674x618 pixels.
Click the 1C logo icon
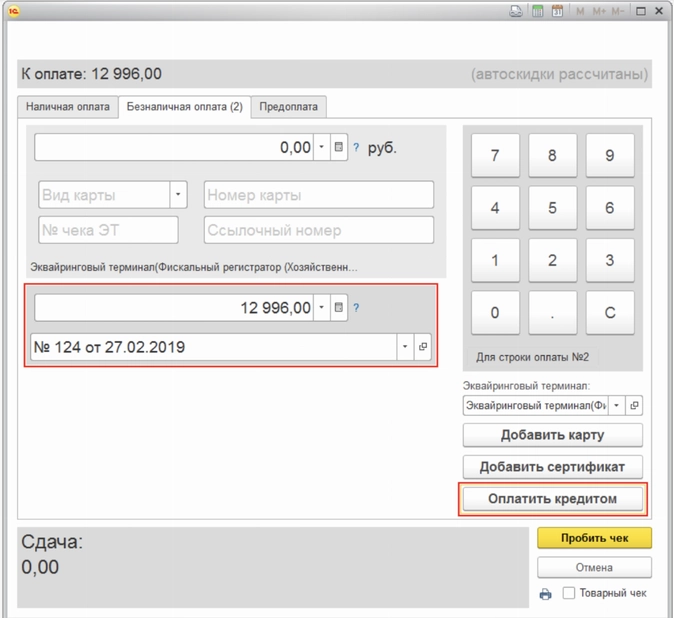coord(14,11)
